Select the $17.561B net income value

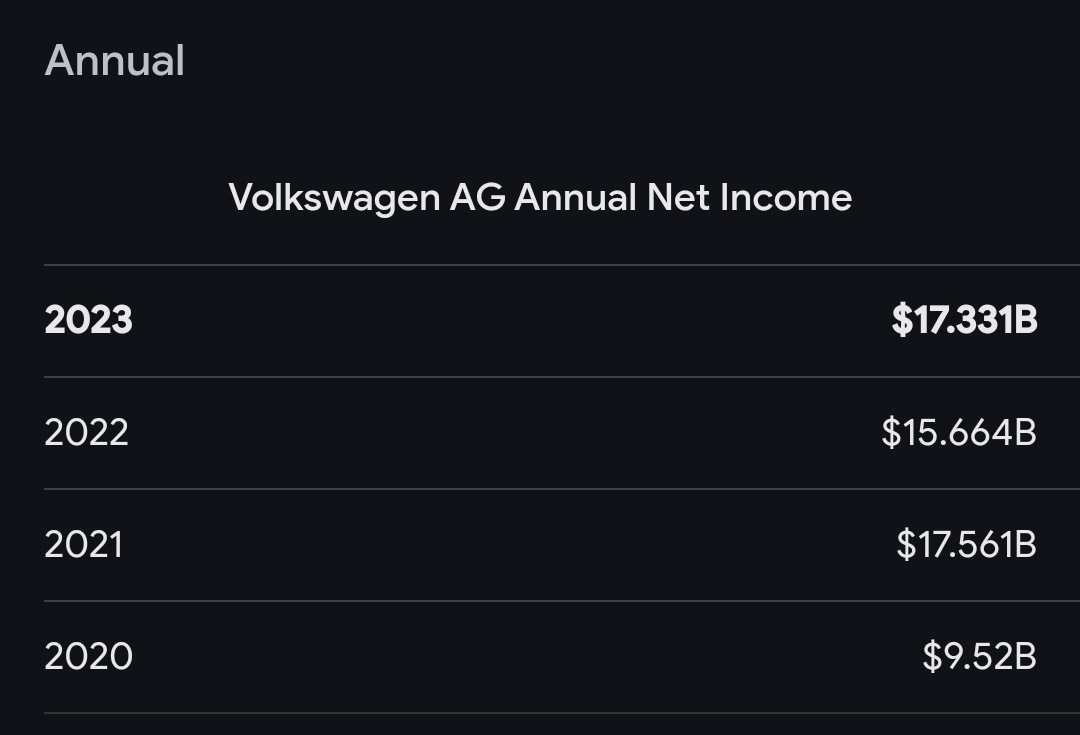pos(966,544)
